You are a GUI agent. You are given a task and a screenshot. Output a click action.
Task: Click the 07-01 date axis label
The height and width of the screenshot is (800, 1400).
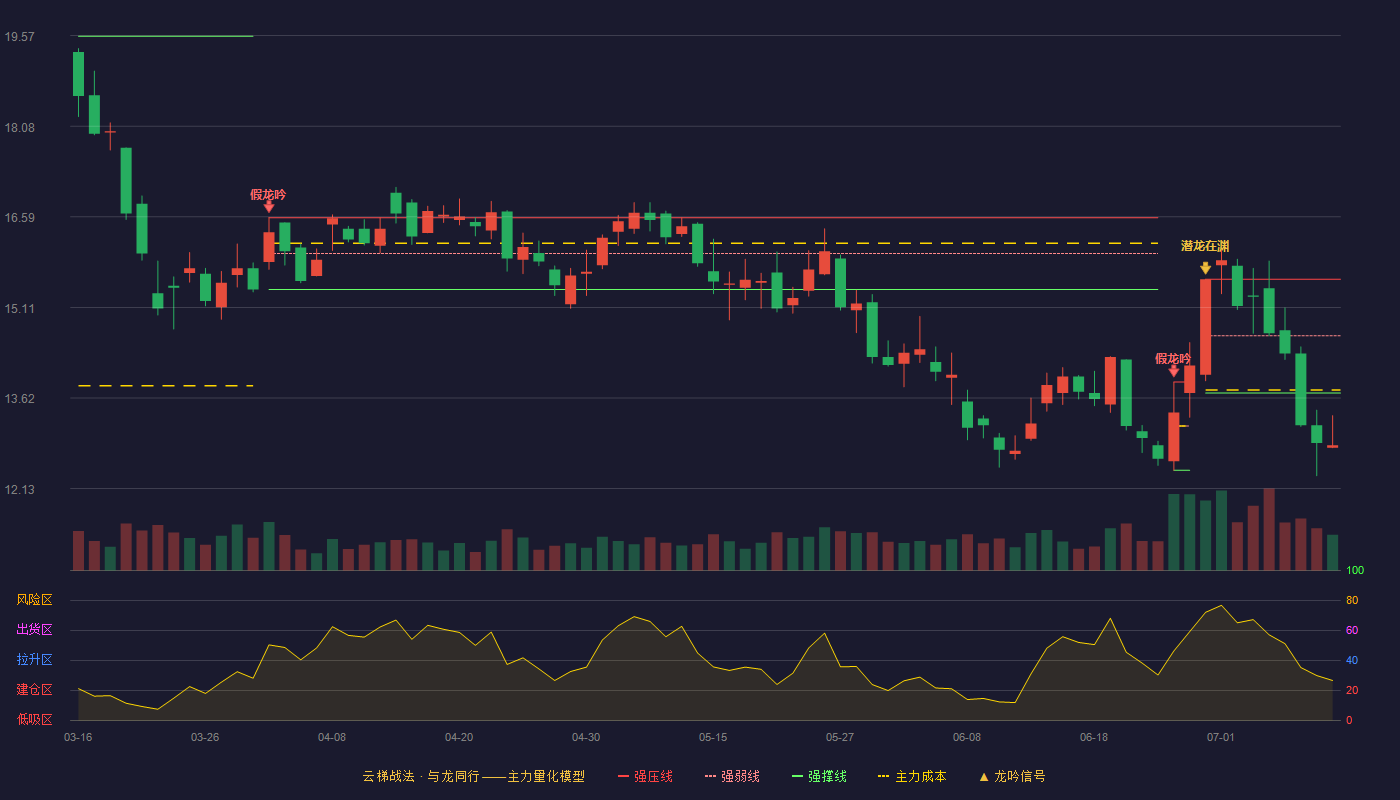coord(1221,737)
